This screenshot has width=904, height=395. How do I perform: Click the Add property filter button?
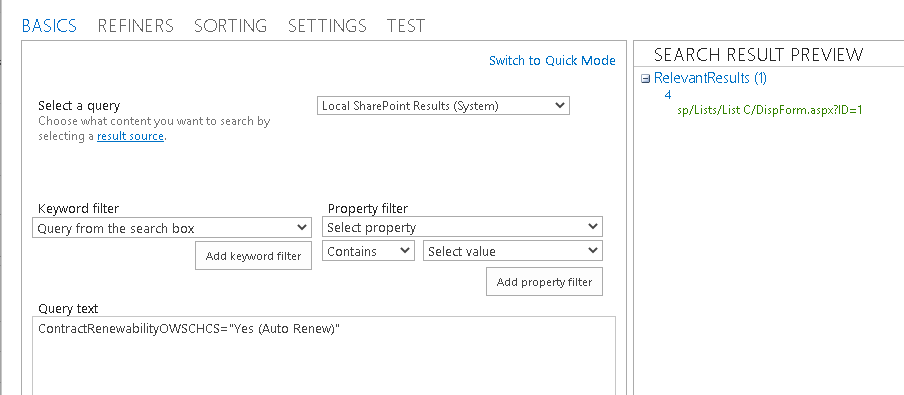tap(544, 281)
